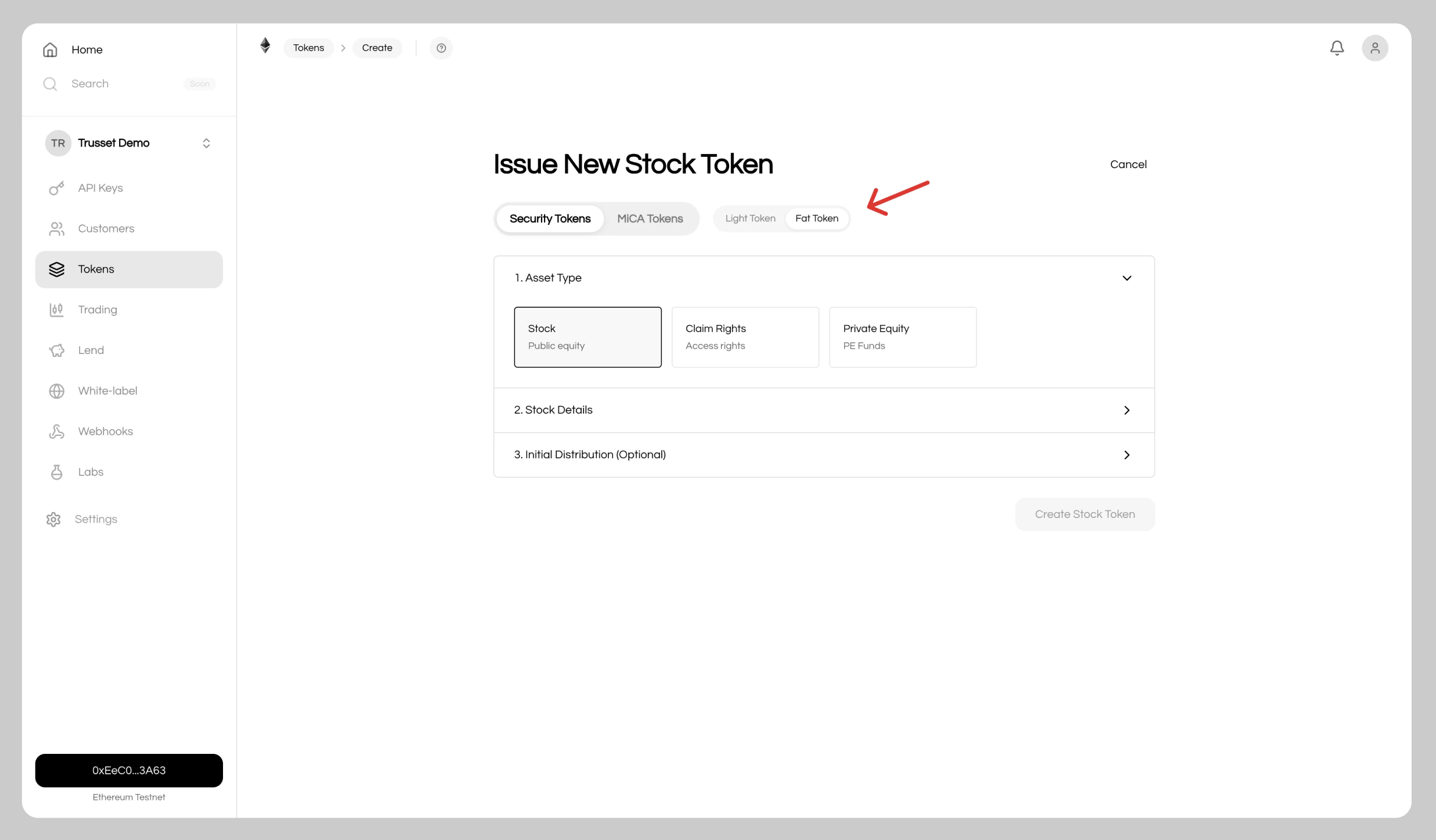The height and width of the screenshot is (840, 1436).
Task: Expand Initial Distribution (Optional)
Action: click(x=824, y=455)
